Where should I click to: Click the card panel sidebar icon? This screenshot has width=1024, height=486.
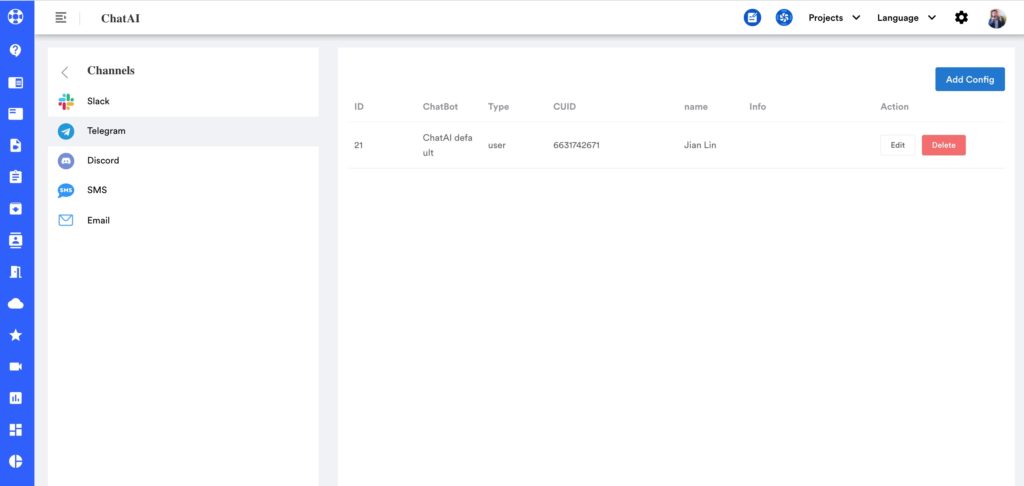pos(16,114)
